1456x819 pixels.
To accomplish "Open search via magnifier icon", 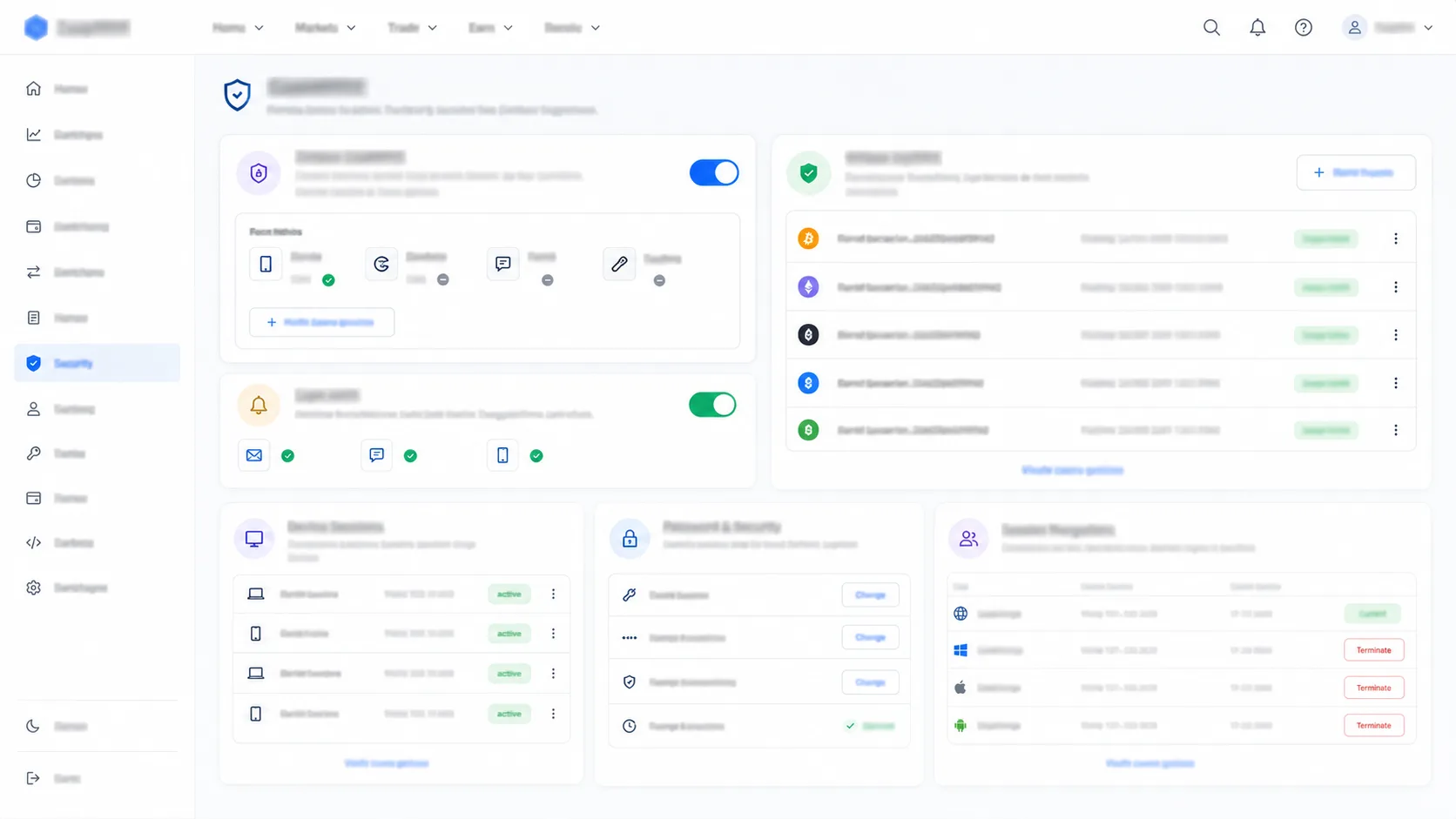I will point(1211,28).
